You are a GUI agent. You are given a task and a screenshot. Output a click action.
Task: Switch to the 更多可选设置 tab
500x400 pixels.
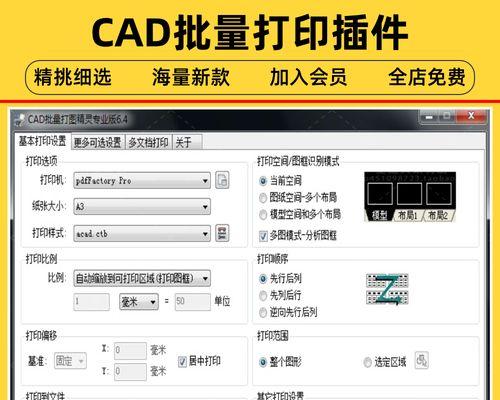coord(98,143)
